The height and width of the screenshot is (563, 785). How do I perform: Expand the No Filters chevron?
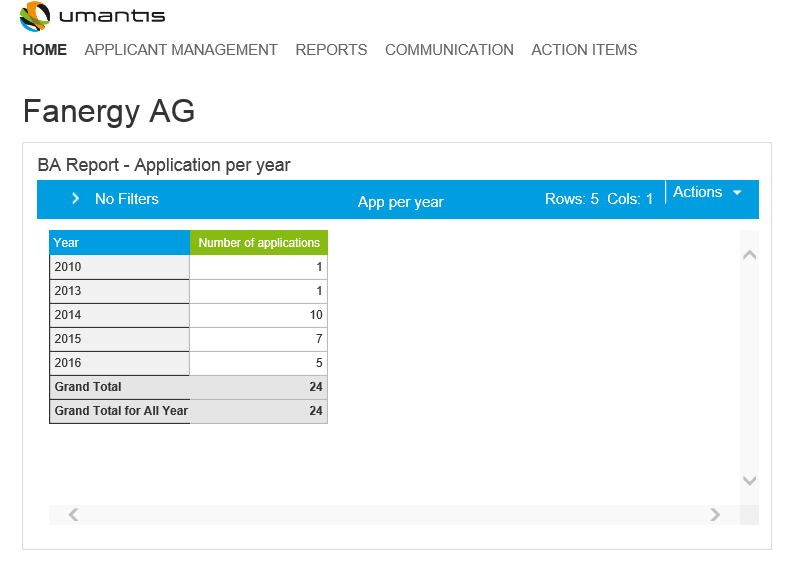tap(75, 199)
